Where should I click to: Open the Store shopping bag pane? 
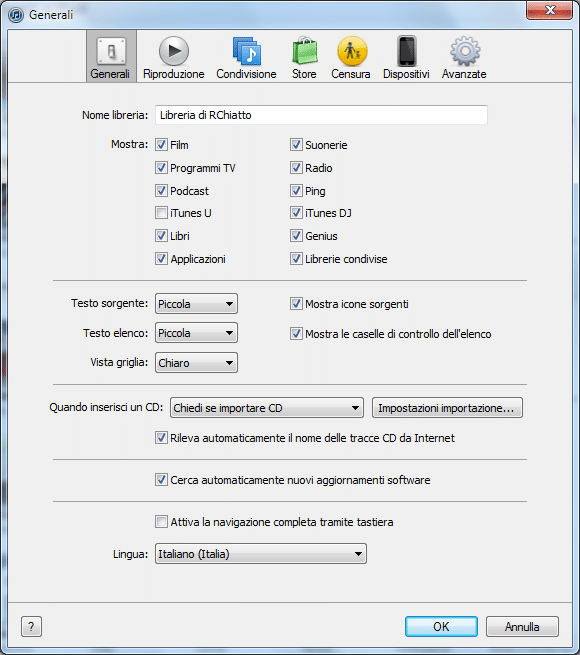(304, 58)
